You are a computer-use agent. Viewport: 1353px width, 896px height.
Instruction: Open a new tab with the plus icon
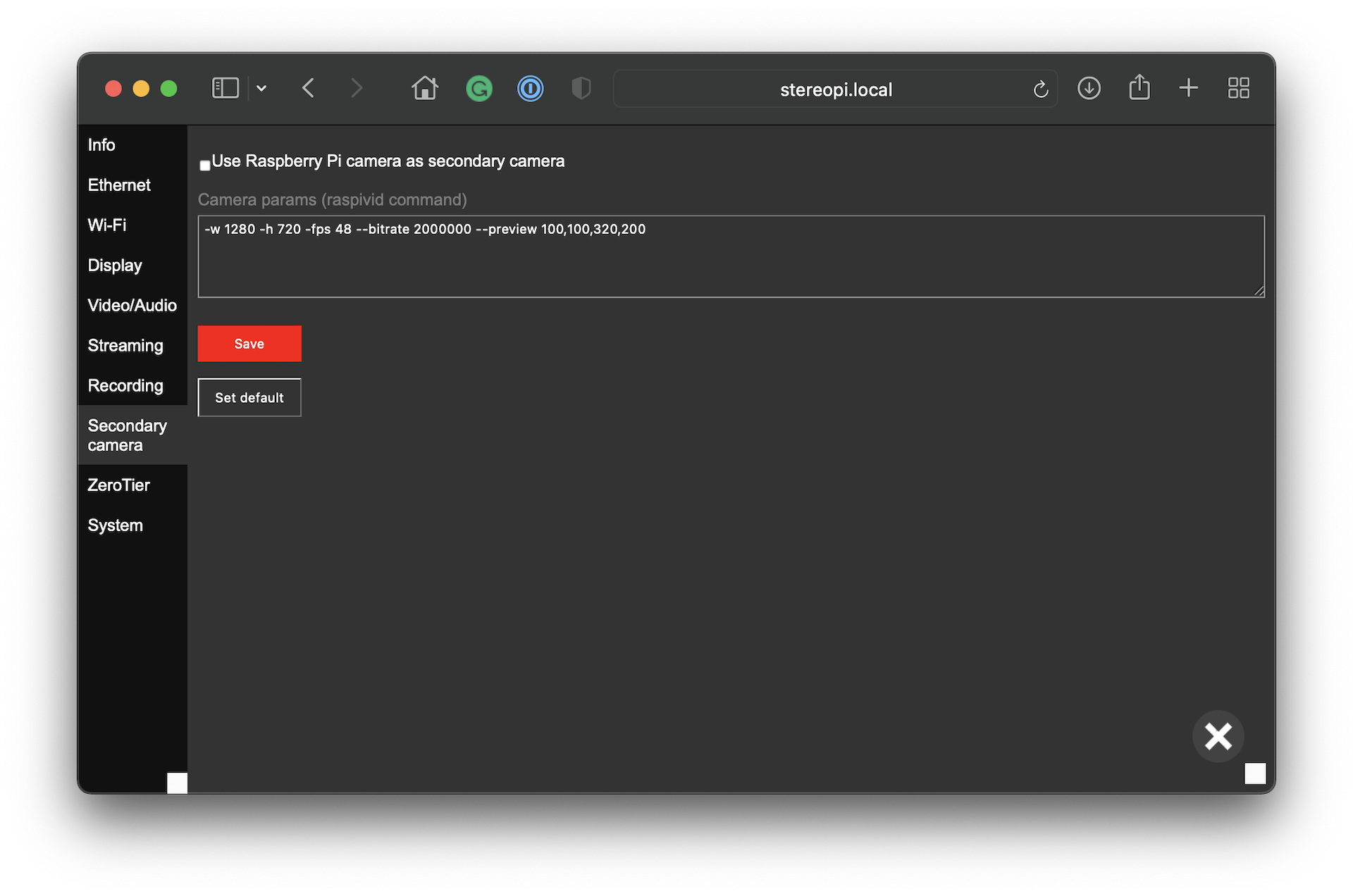[x=1188, y=88]
